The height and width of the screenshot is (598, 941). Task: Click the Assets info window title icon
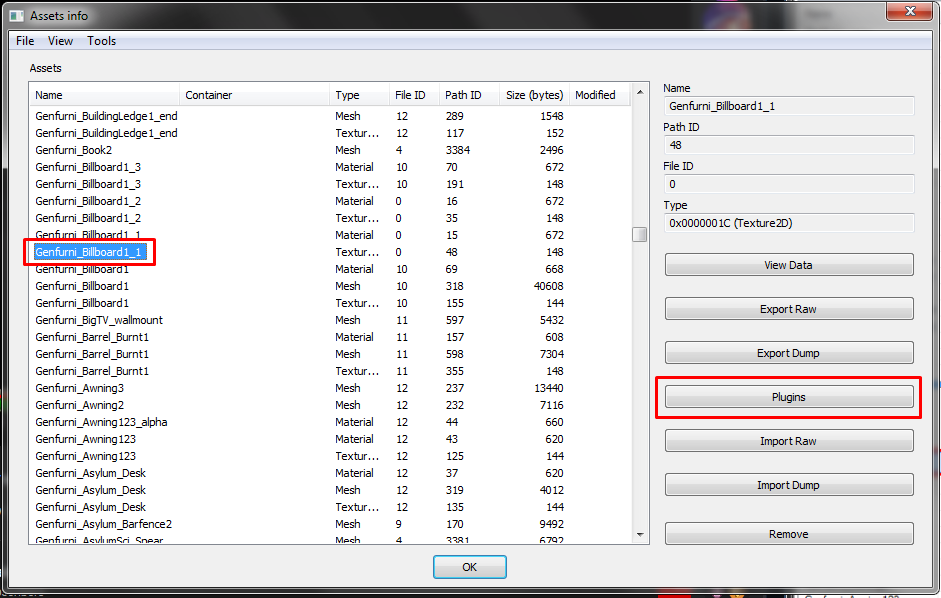coord(16,16)
